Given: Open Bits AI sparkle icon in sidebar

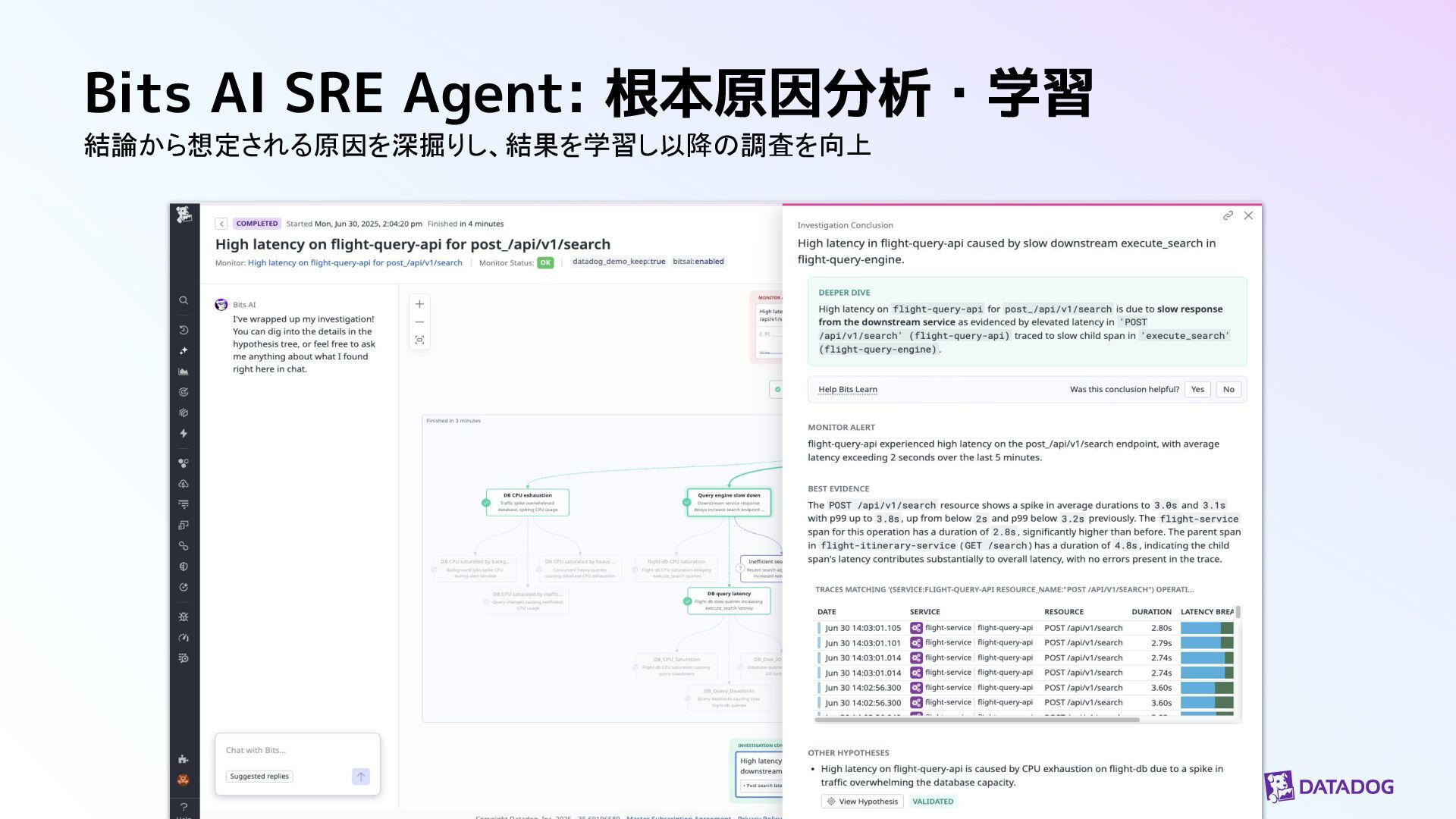Looking at the screenshot, I should click(184, 350).
